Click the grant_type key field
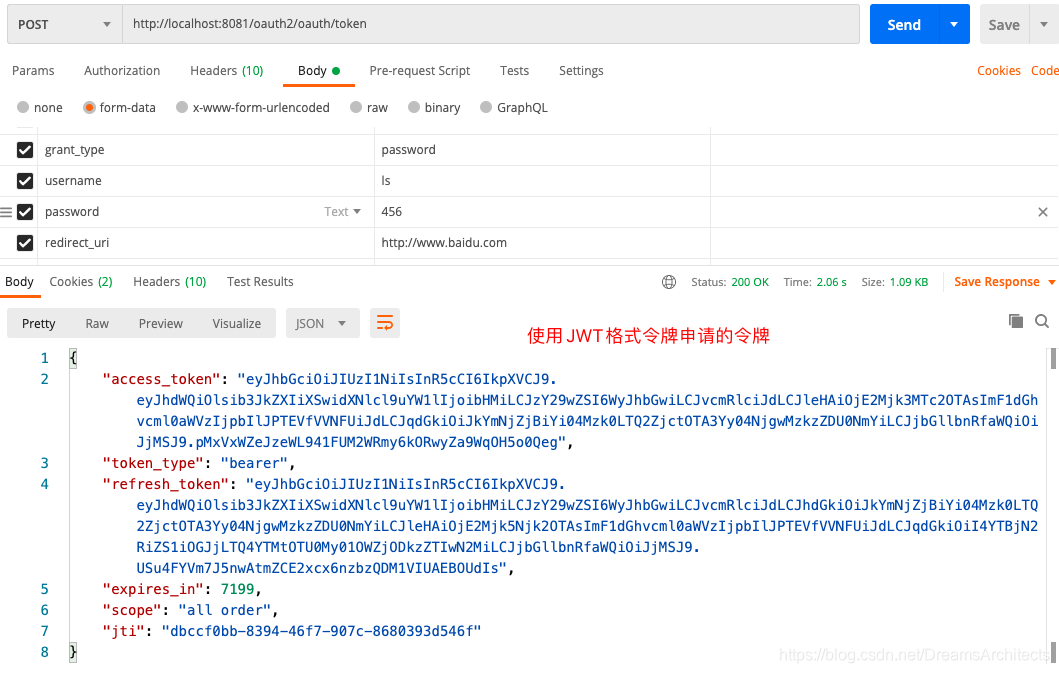This screenshot has height=673, width=1059. pos(206,150)
